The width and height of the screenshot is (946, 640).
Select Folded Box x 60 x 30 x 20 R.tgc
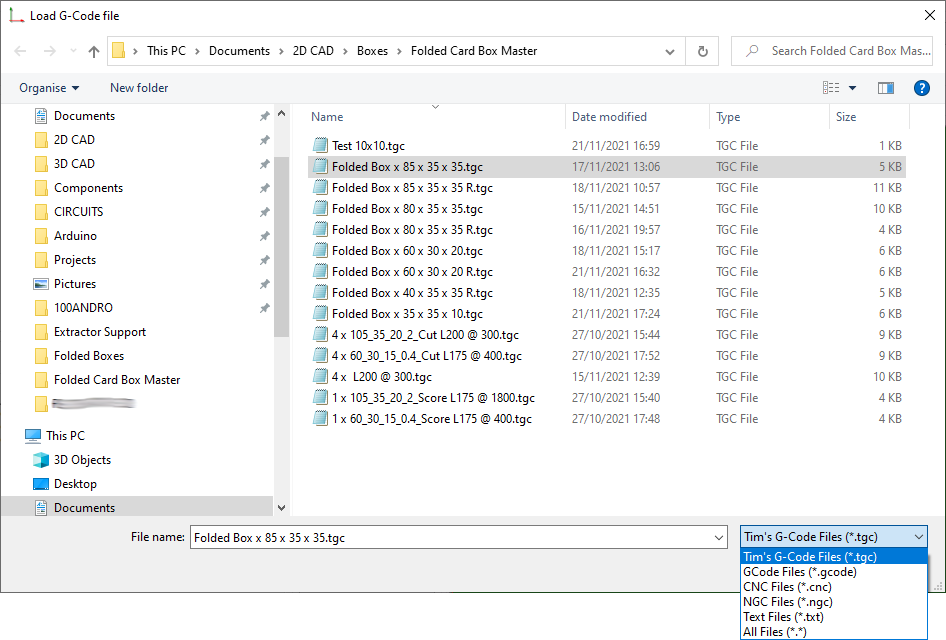tap(606, 271)
